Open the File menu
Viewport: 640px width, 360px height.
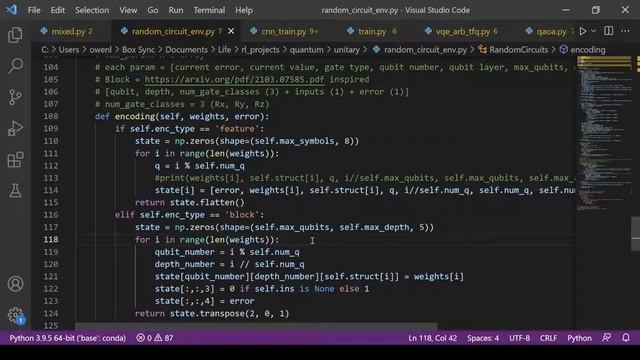pos(34,10)
